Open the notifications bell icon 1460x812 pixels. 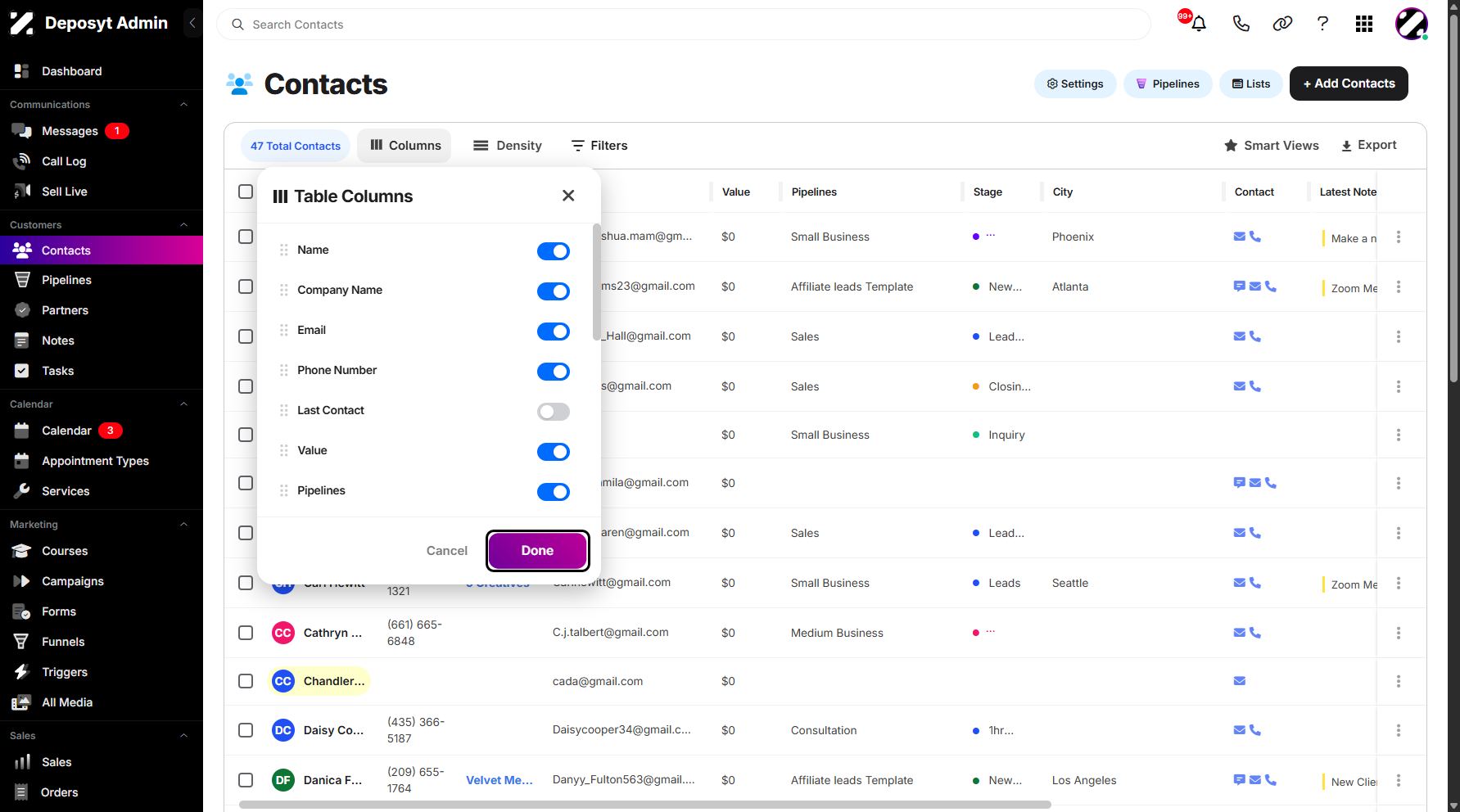coord(1199,24)
